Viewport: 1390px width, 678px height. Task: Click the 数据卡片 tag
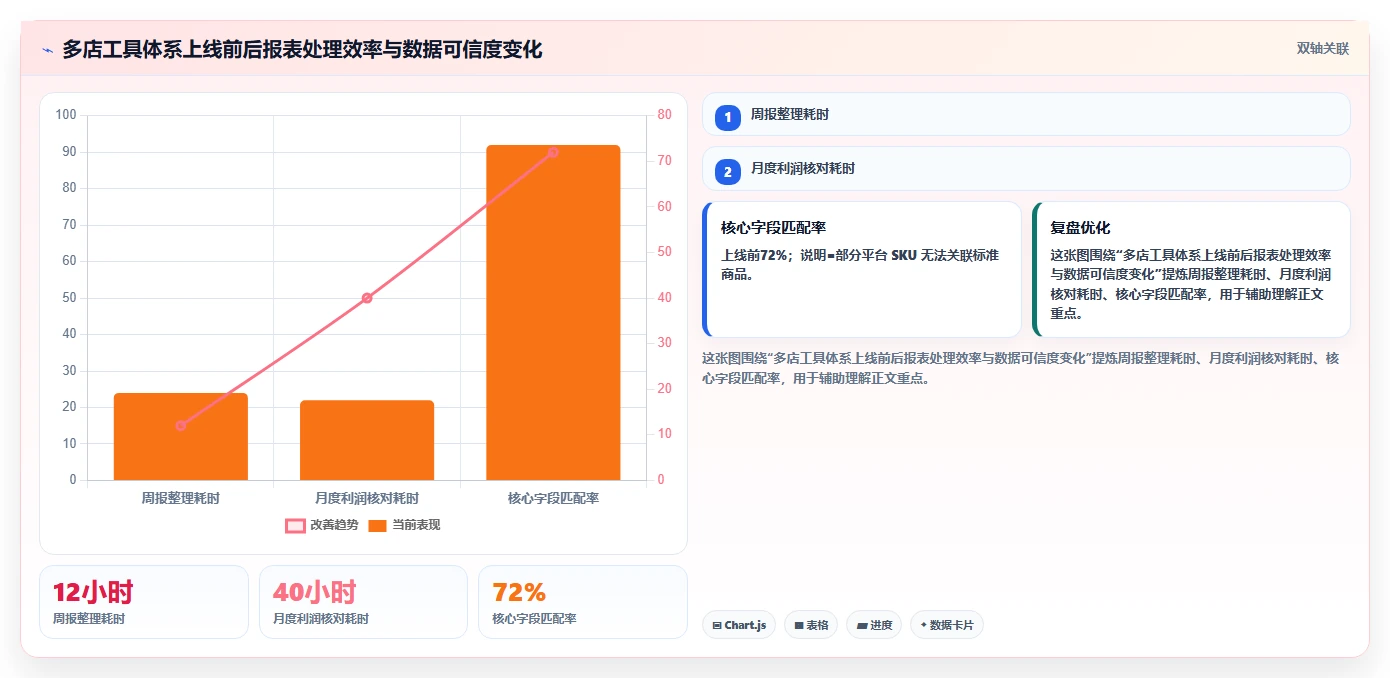pyautogui.click(x=947, y=625)
